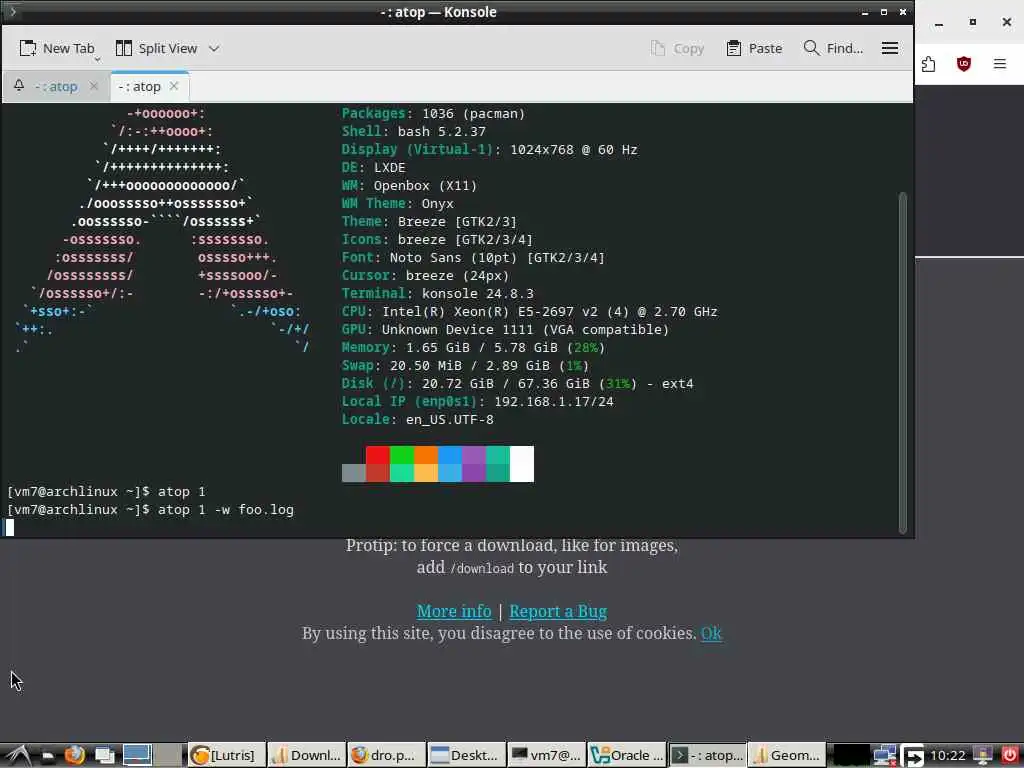This screenshot has height=768, width=1024.
Task: Switch to the Lutris taskbar window
Action: click(x=226, y=756)
